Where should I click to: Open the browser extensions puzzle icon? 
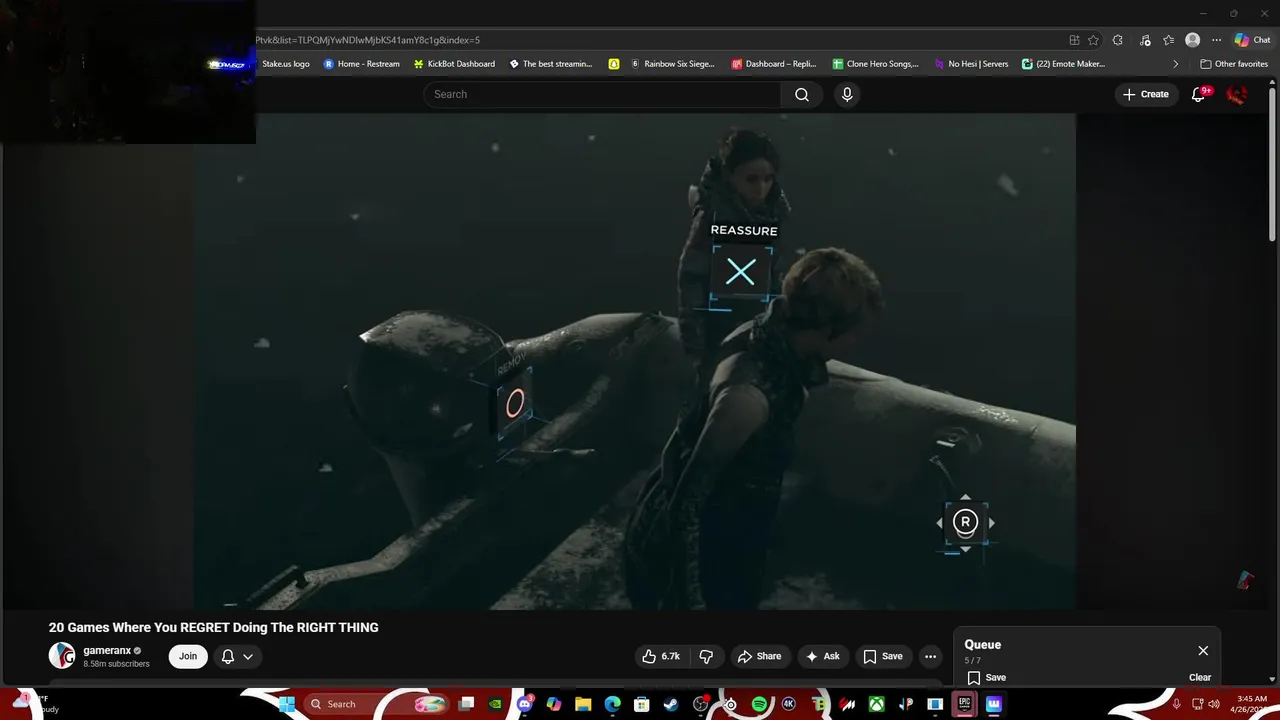(1118, 40)
